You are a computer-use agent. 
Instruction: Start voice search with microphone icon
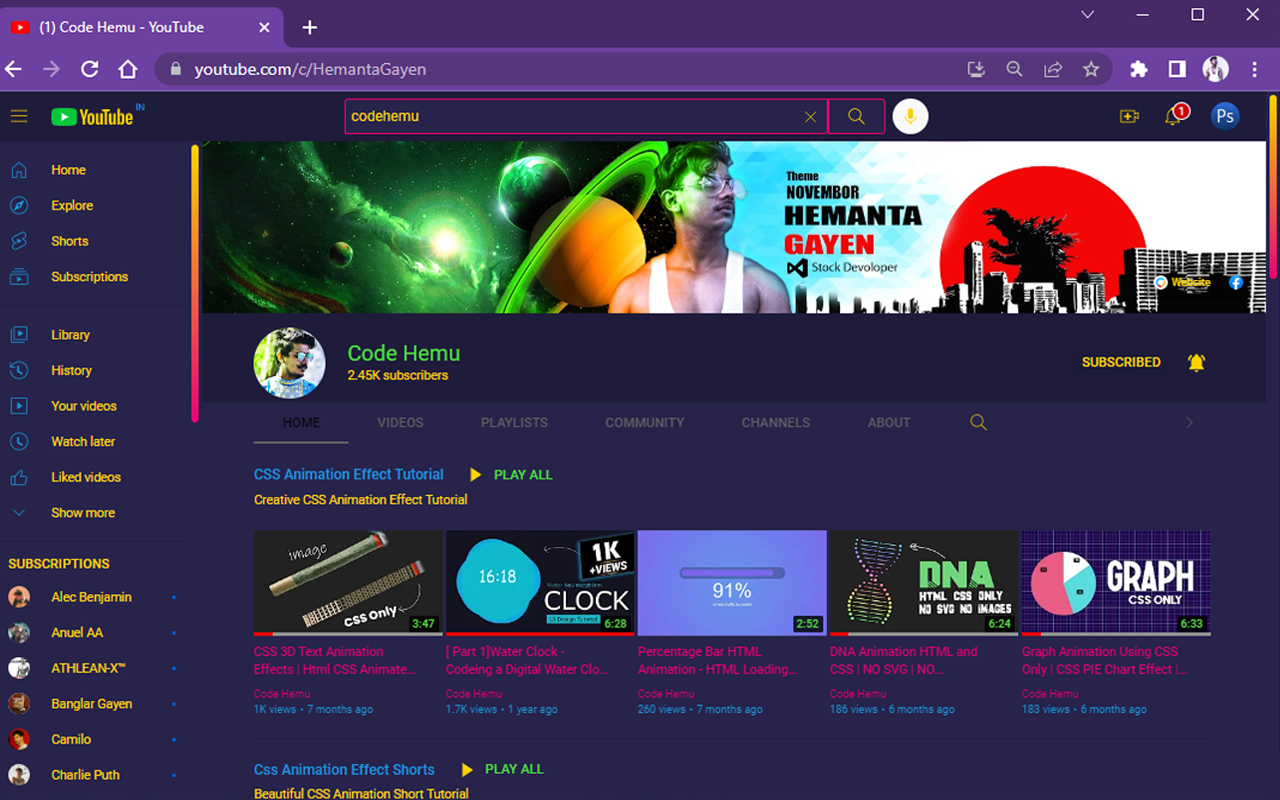coord(910,117)
